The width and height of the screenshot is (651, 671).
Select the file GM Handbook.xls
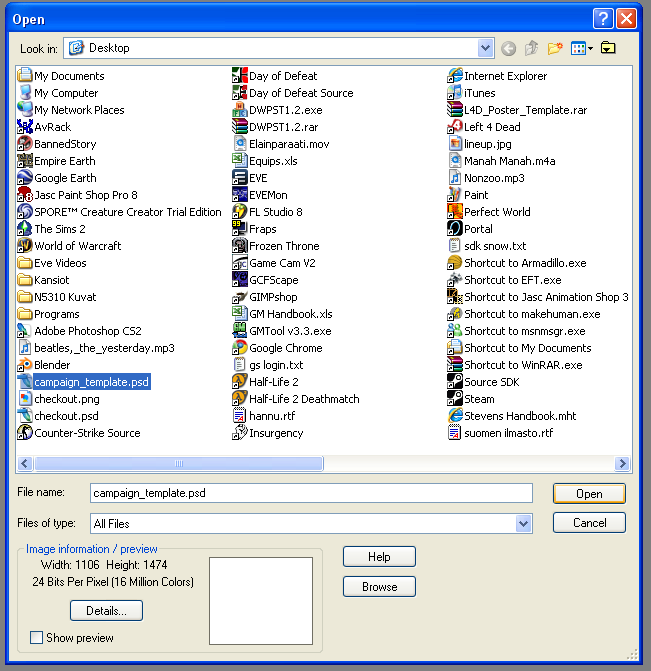(x=282, y=314)
